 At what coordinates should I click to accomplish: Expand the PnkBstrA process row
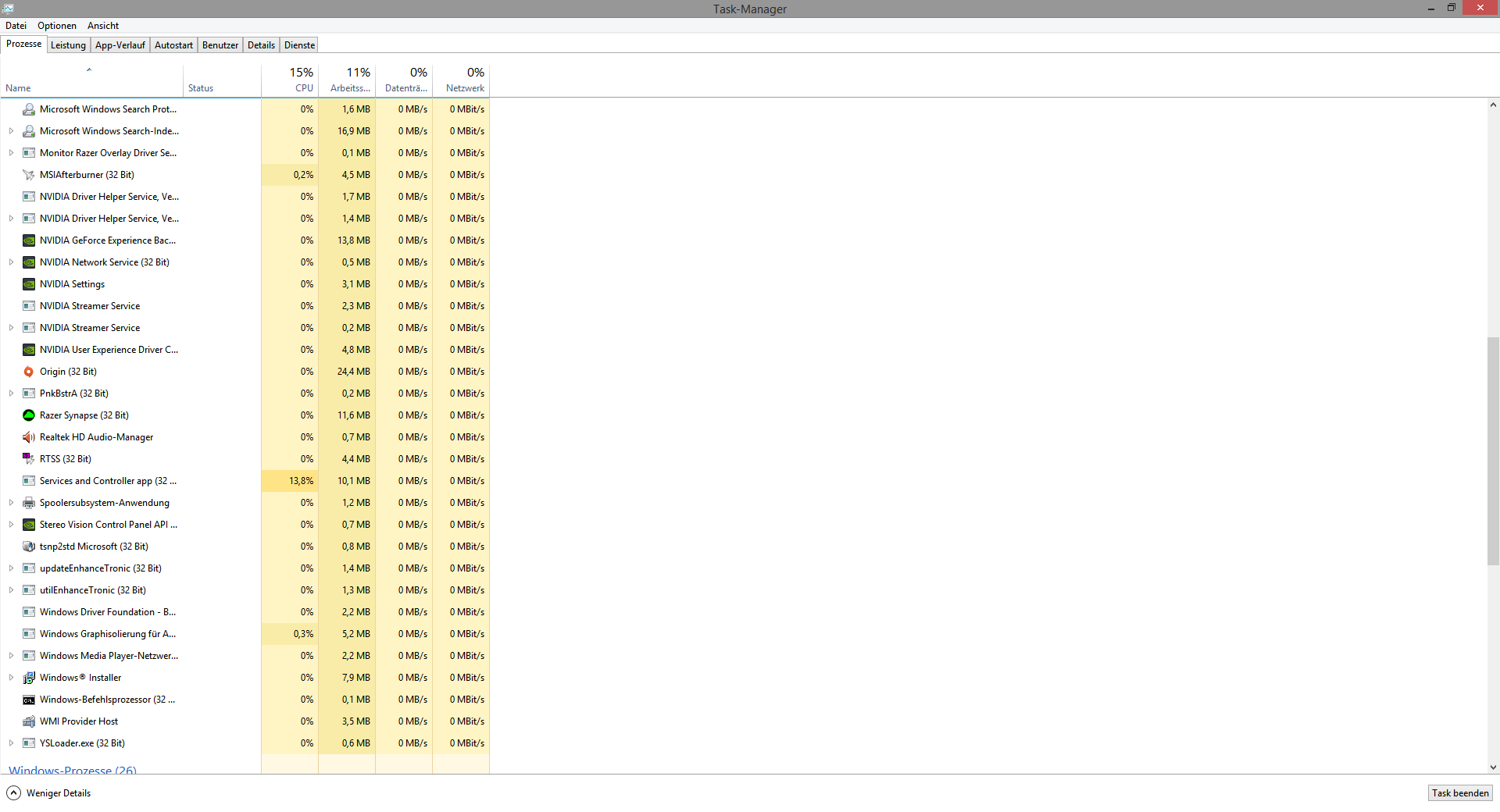[11, 394]
